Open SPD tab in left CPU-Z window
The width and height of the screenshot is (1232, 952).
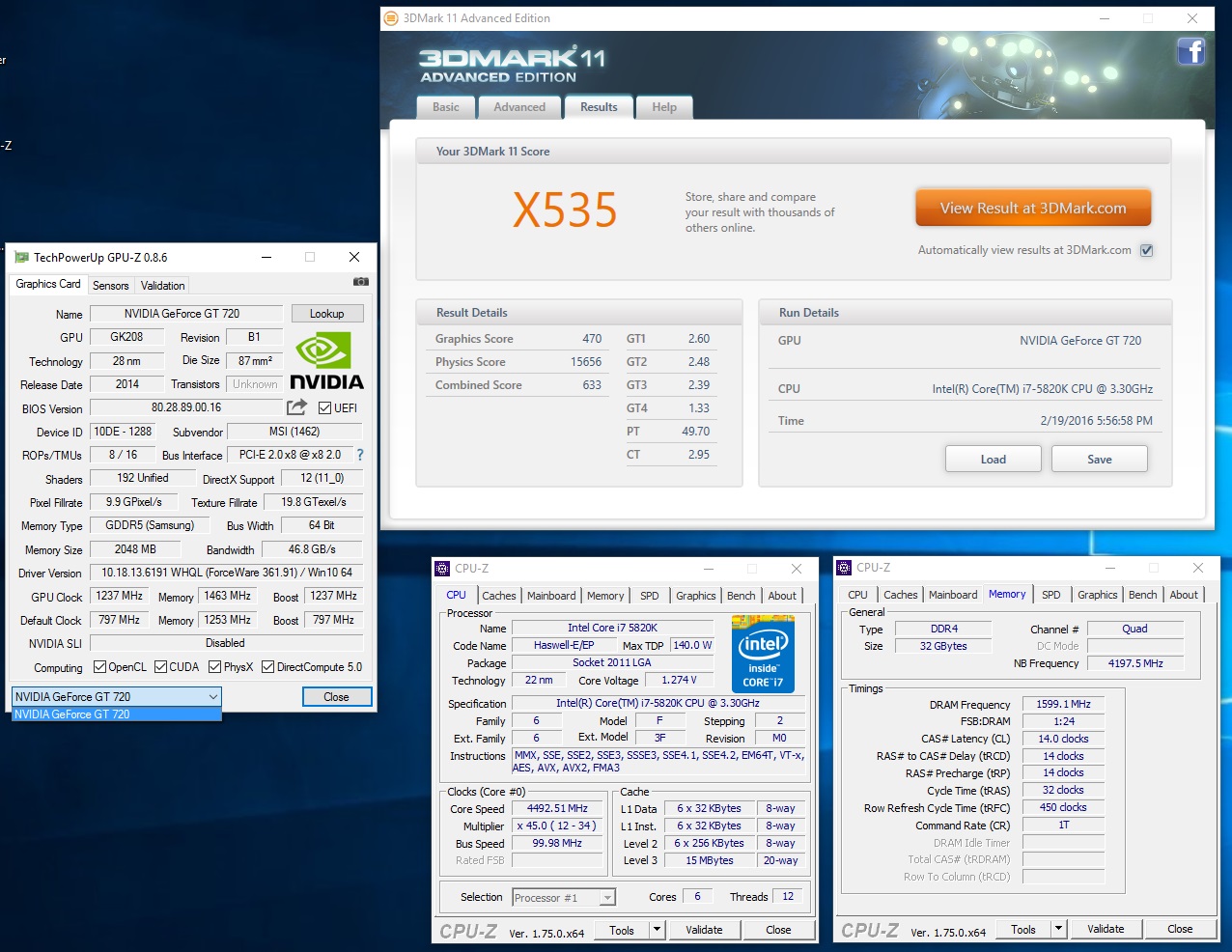650,596
